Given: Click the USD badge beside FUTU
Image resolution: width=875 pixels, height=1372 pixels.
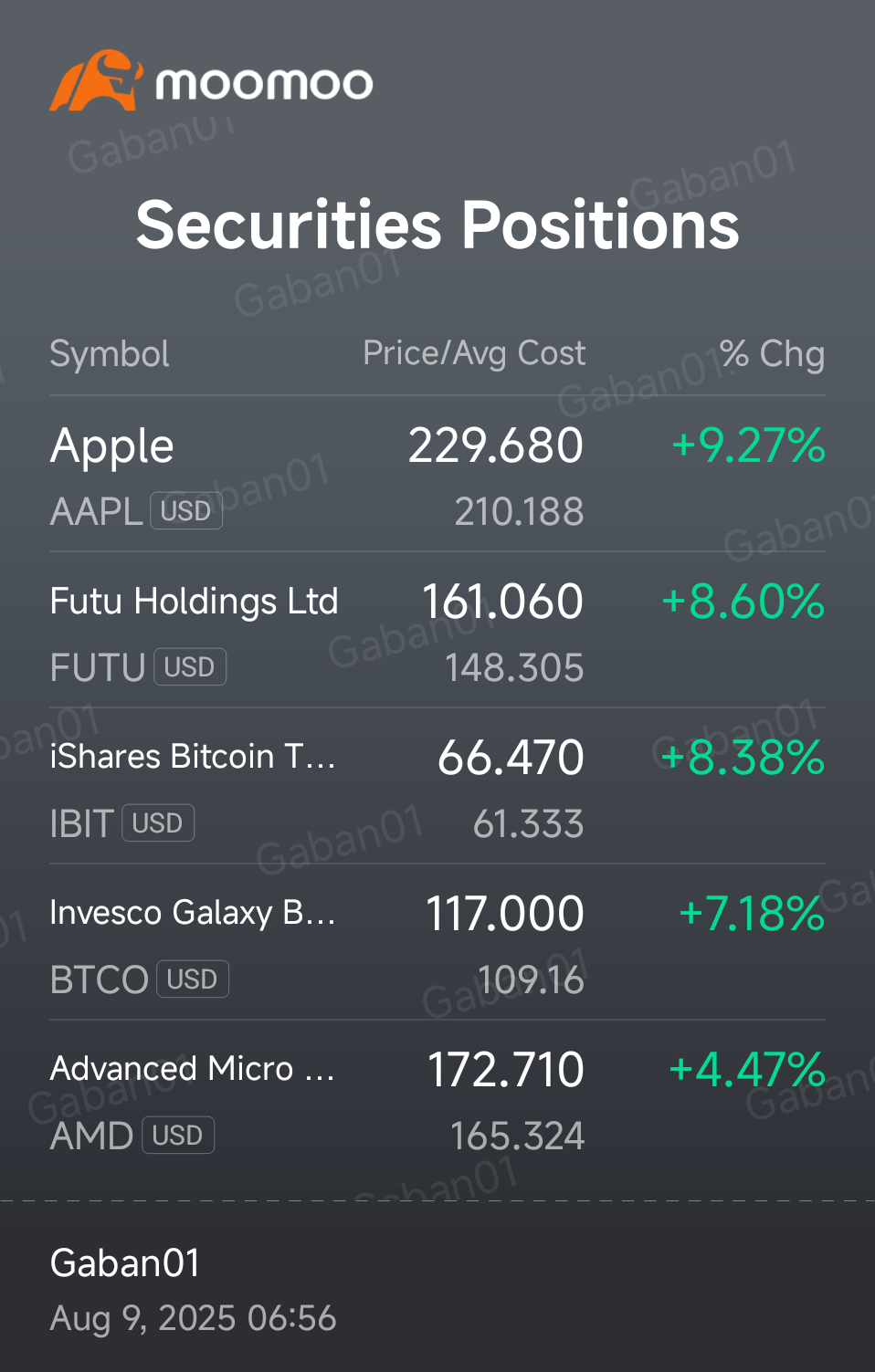Looking at the screenshot, I should tap(190, 667).
